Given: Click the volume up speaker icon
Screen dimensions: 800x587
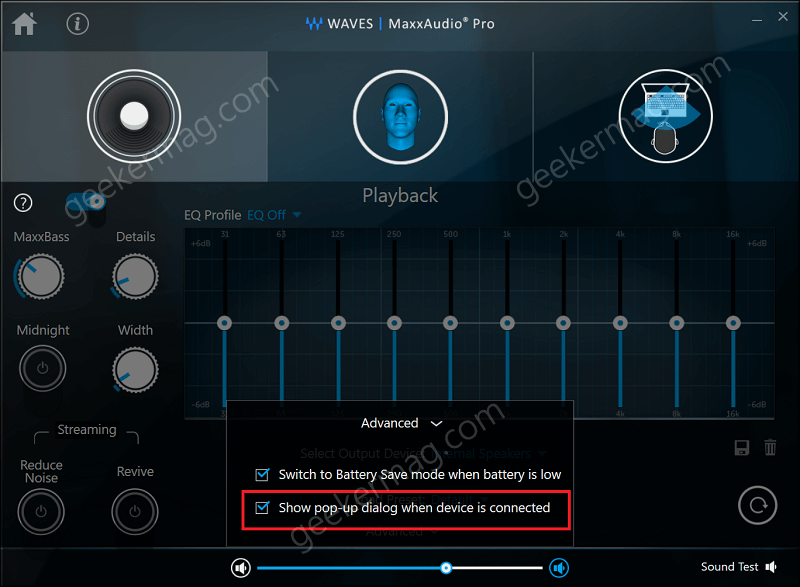Looking at the screenshot, I should pos(559,568).
